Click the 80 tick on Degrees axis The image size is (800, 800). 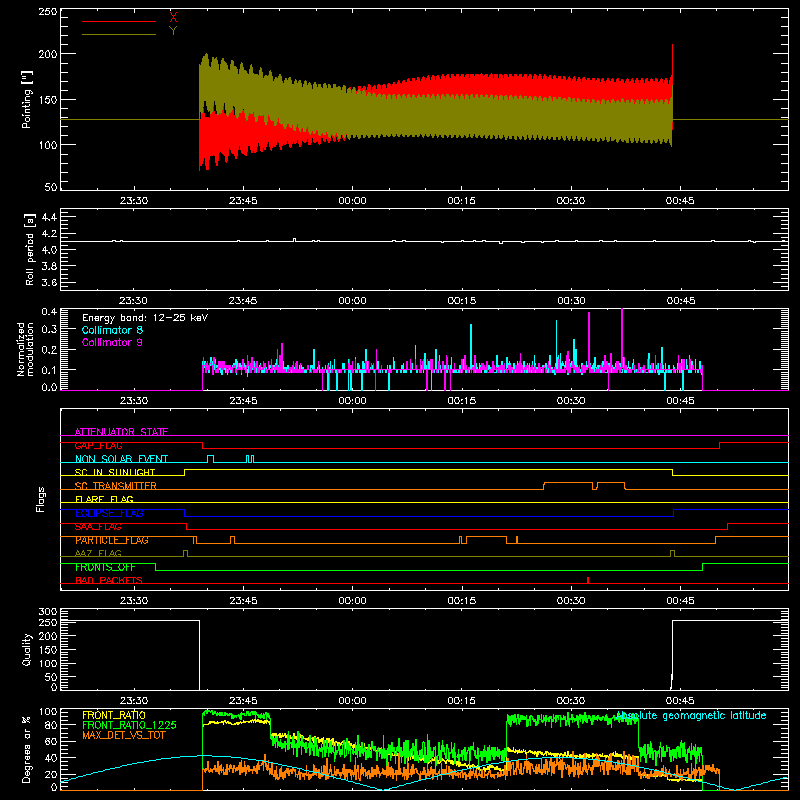click(51, 724)
